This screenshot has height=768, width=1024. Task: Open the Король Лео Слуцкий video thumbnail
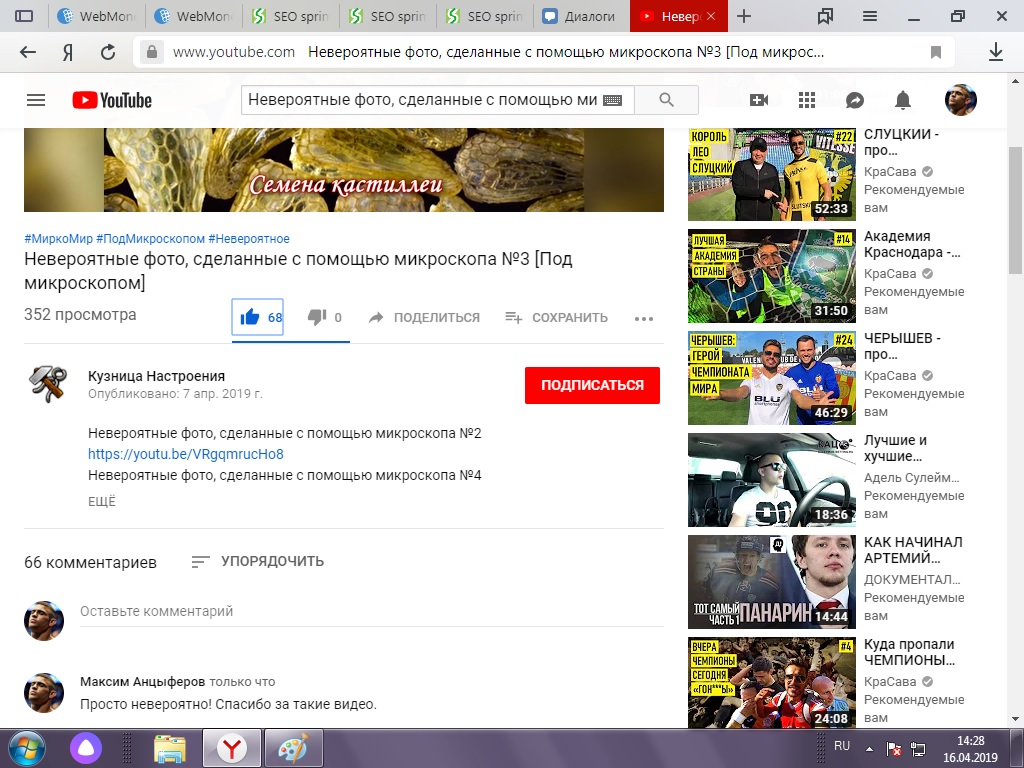tap(772, 174)
